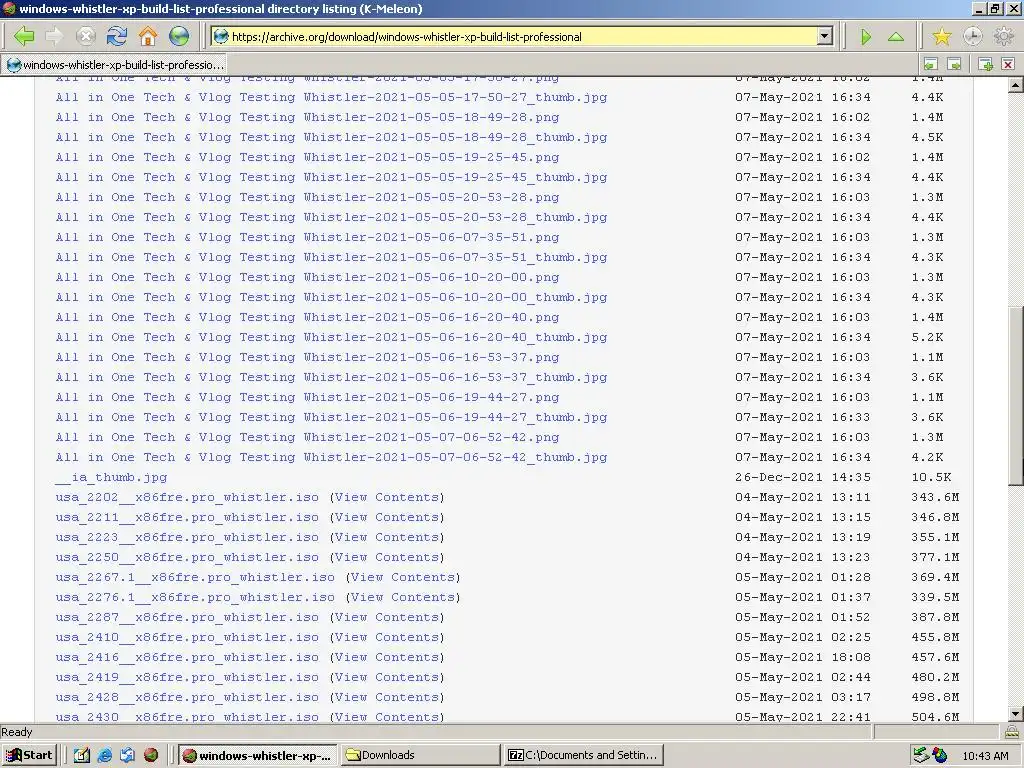This screenshot has width=1024, height=768.
Task: Open usa_2223__x86fre.pro_whistler.iso link
Action: 187,537
